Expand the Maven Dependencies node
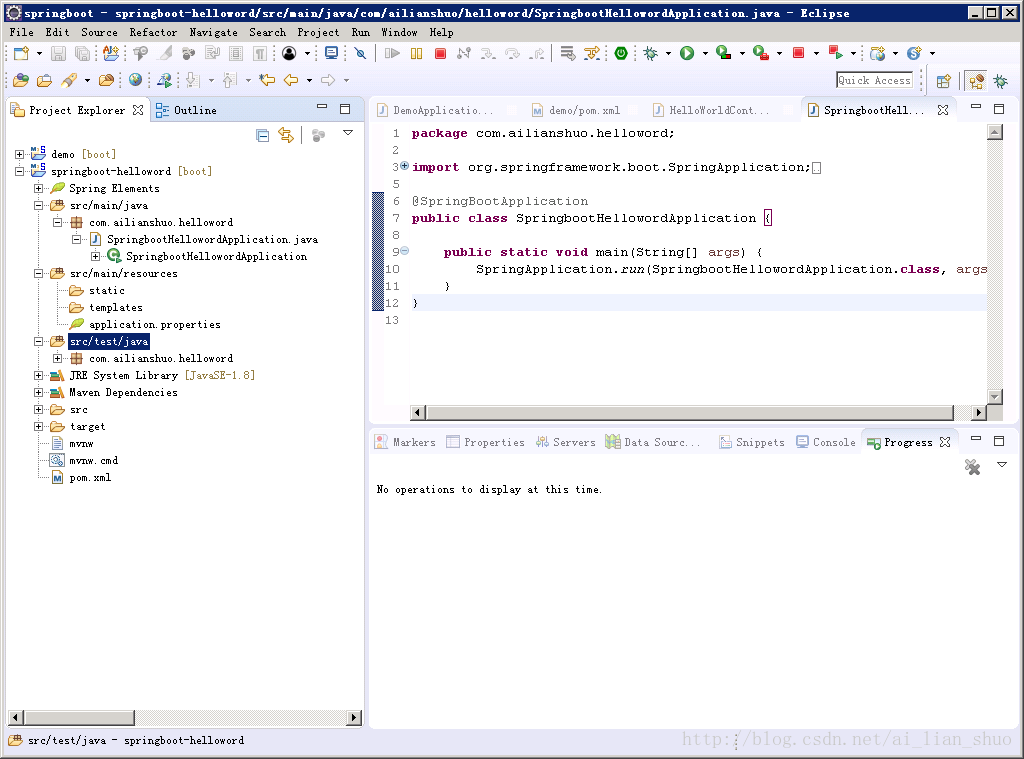Screen dimensions: 1024x759 point(39,392)
